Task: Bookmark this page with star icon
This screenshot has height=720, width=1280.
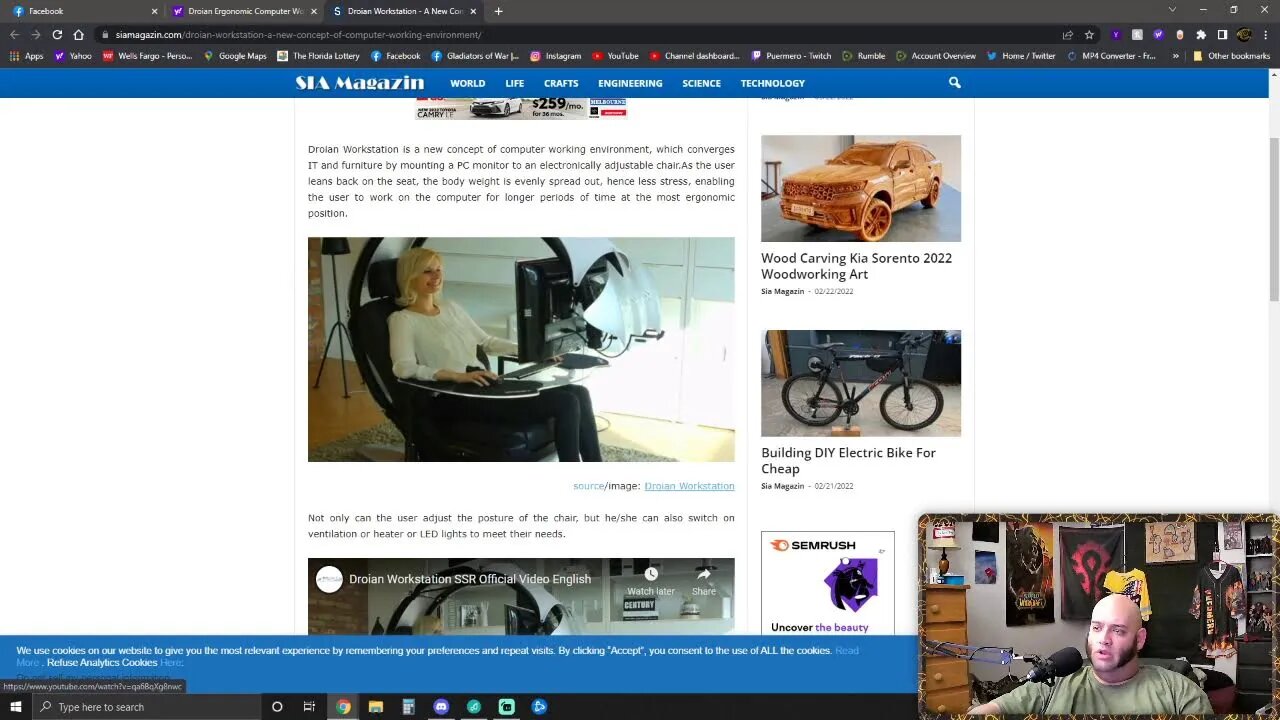Action: [1089, 34]
